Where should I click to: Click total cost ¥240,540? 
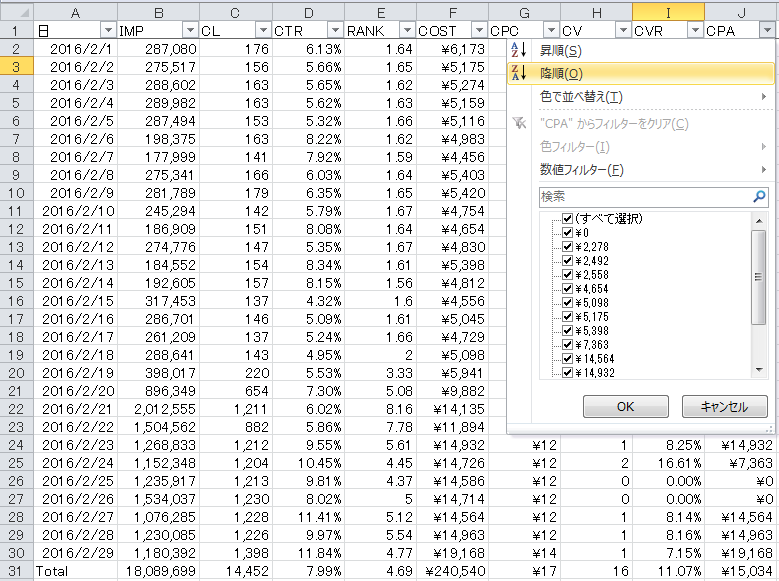453,571
